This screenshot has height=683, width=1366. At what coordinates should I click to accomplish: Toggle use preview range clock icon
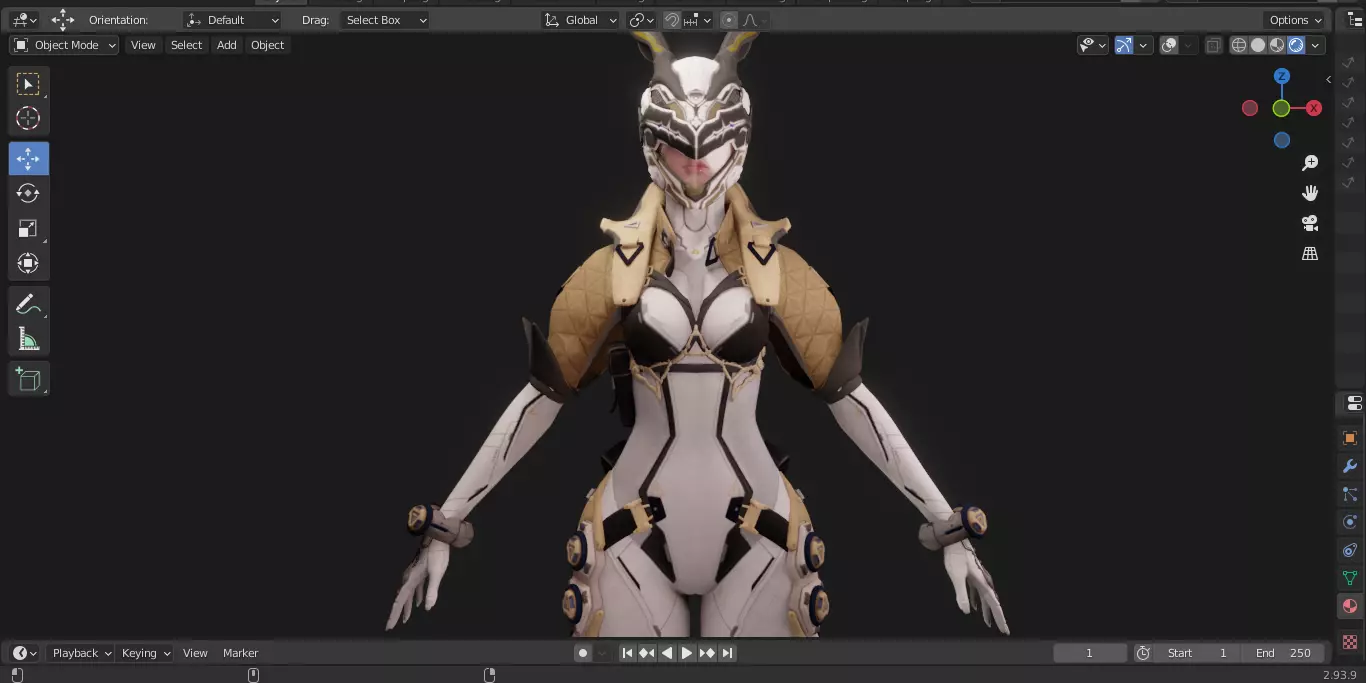[1143, 653]
